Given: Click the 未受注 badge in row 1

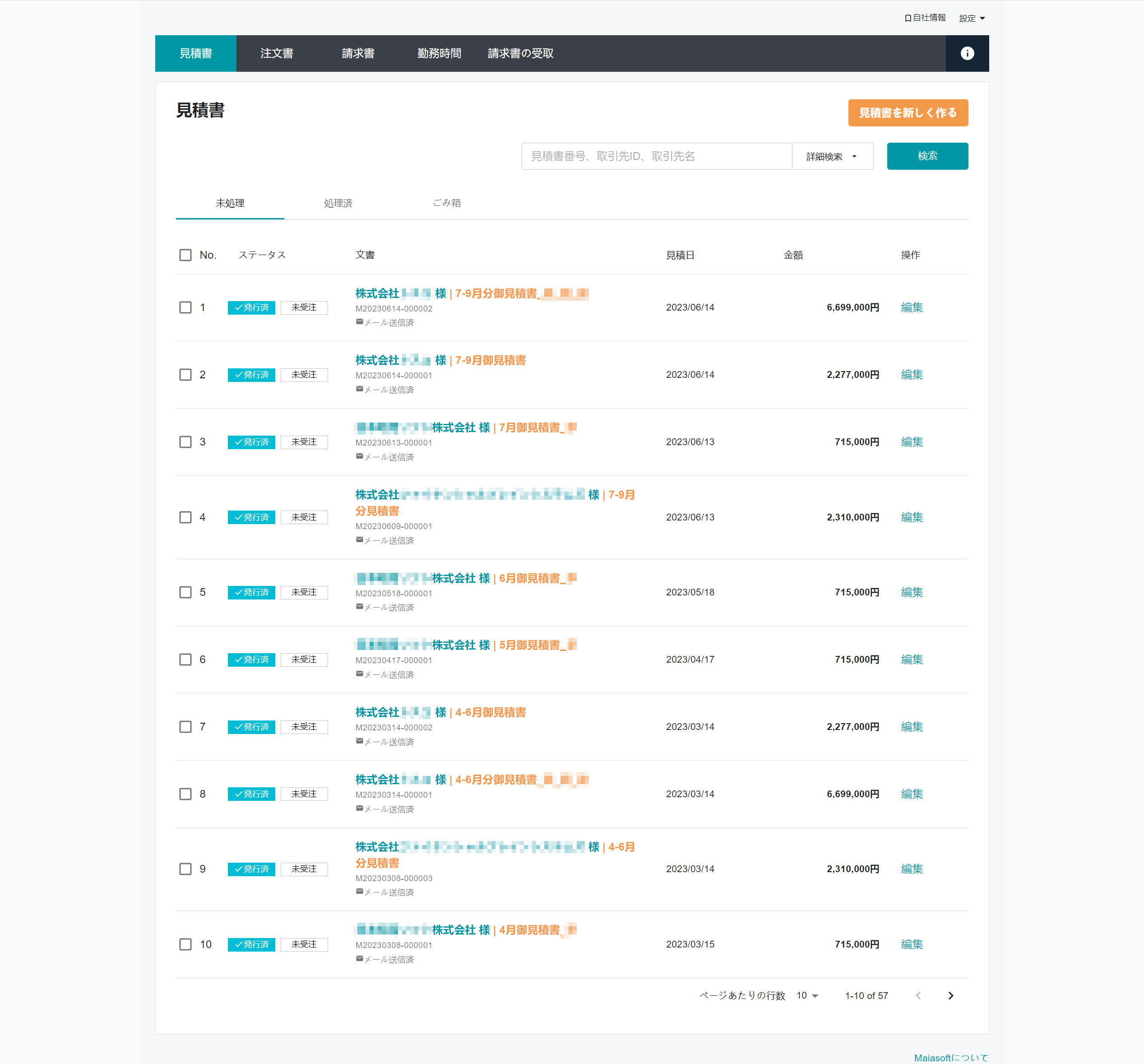Looking at the screenshot, I should [x=305, y=307].
